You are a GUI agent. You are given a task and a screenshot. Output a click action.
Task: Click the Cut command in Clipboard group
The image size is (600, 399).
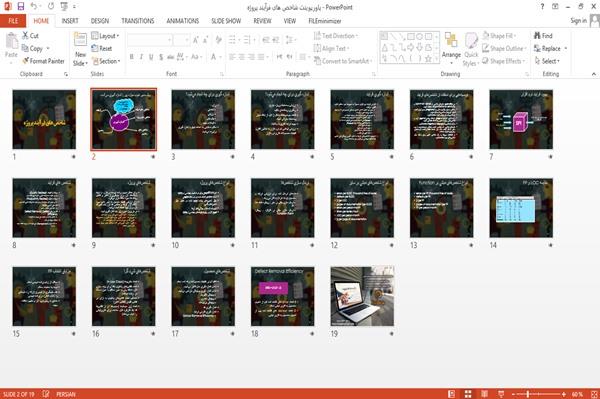(30, 36)
